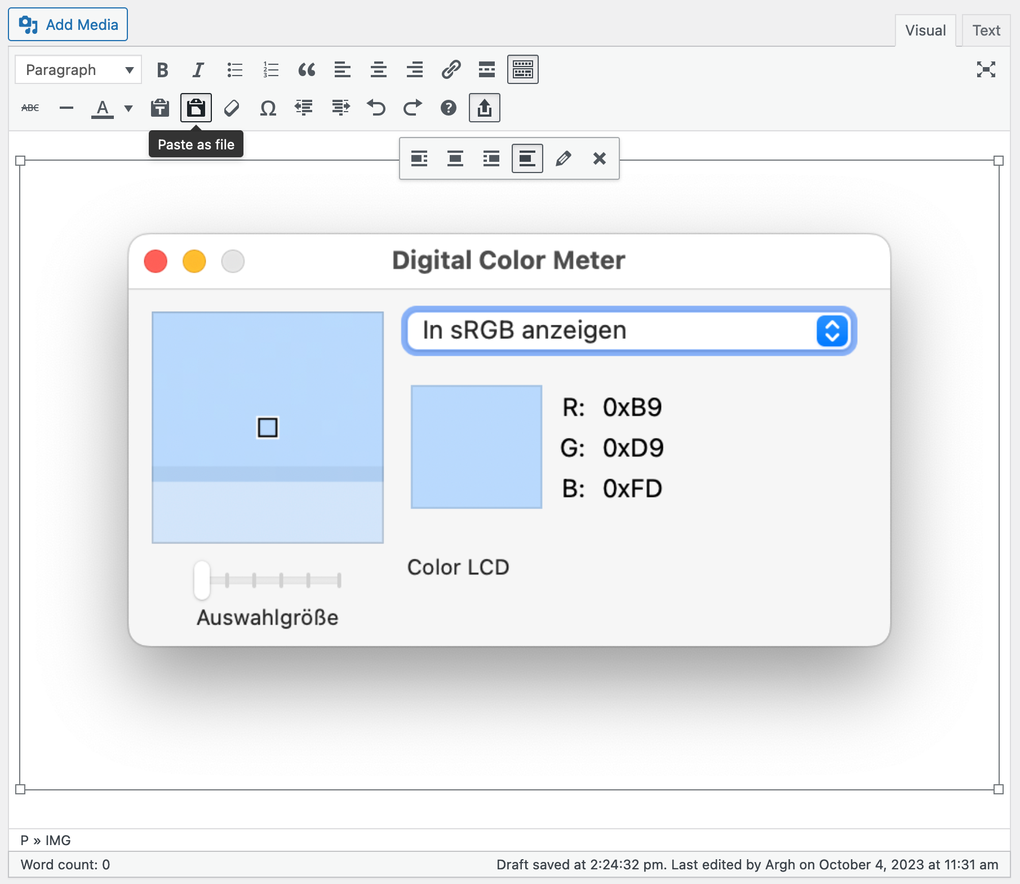Align the image left in image toolbar
The height and width of the screenshot is (884, 1020).
420,159
